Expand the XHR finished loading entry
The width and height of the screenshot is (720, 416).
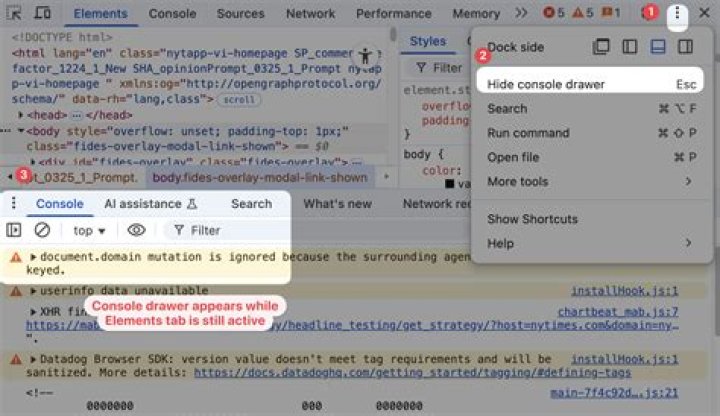click(33, 312)
